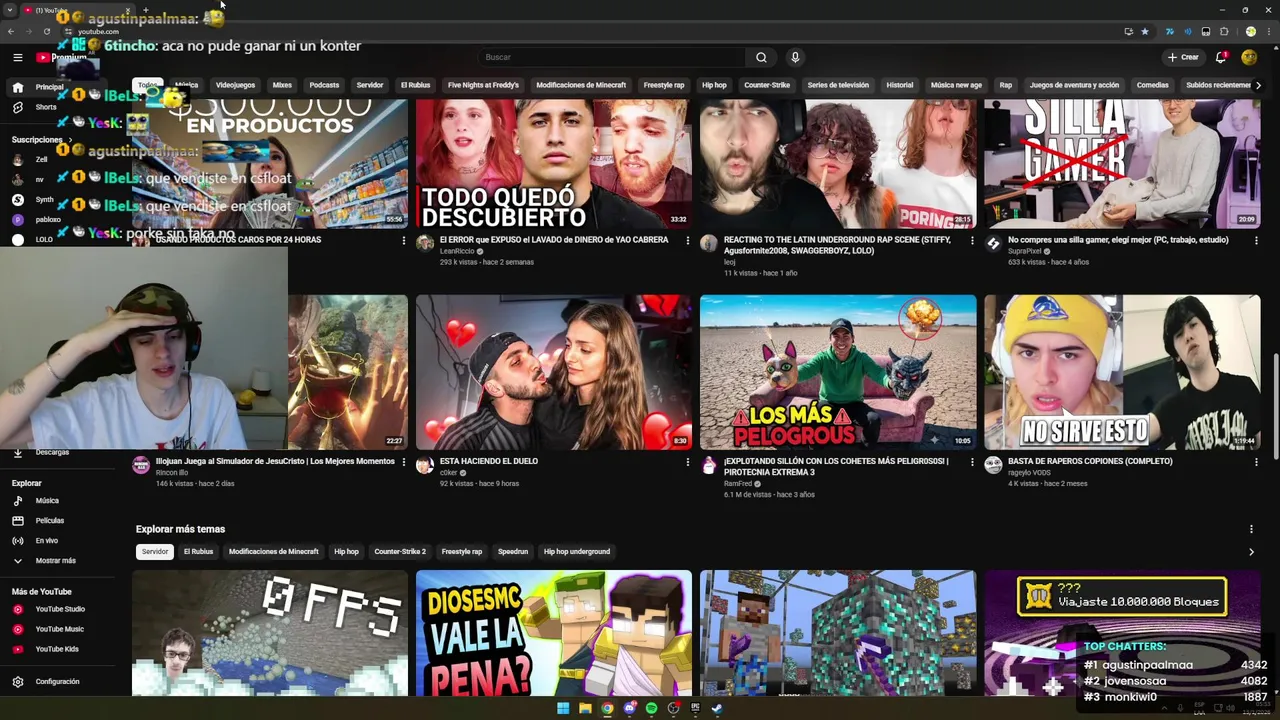Reload the page in browser toolbar
The width and height of the screenshot is (1280, 720).
tap(46, 32)
